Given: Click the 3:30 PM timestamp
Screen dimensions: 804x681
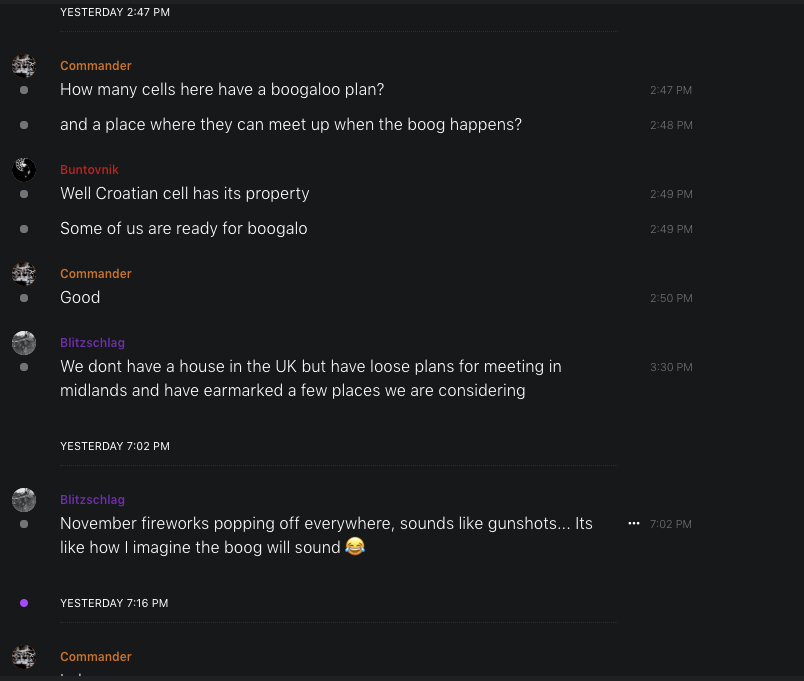Looking at the screenshot, I should click(x=670, y=368).
